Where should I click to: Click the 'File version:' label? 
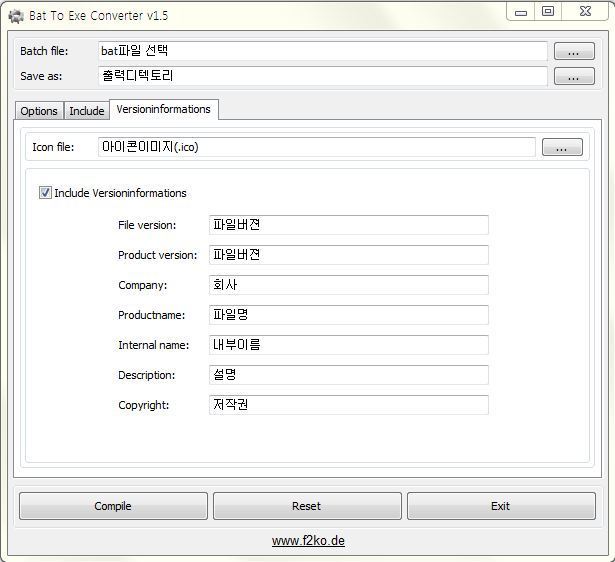147,225
